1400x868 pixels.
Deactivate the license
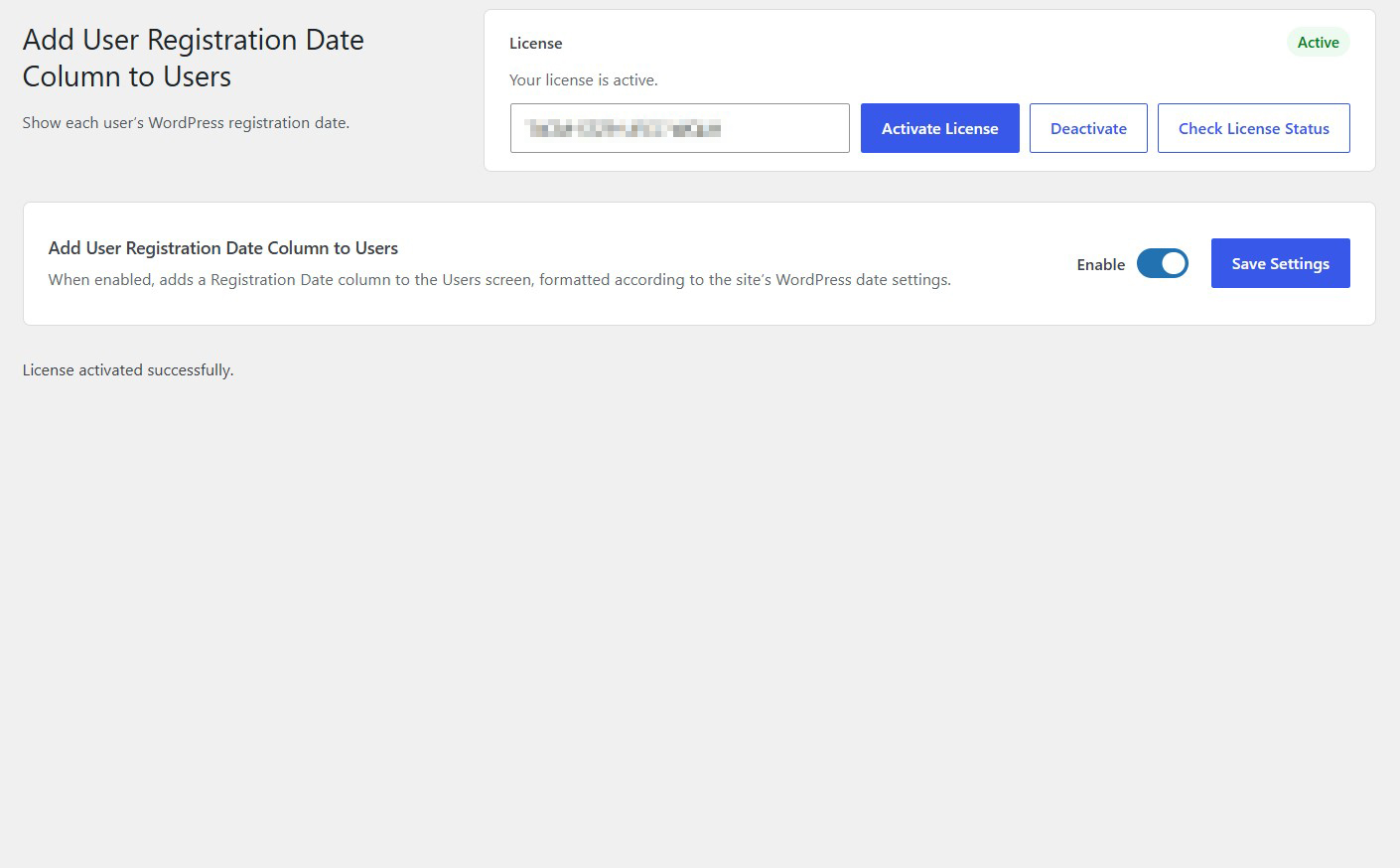1088,128
